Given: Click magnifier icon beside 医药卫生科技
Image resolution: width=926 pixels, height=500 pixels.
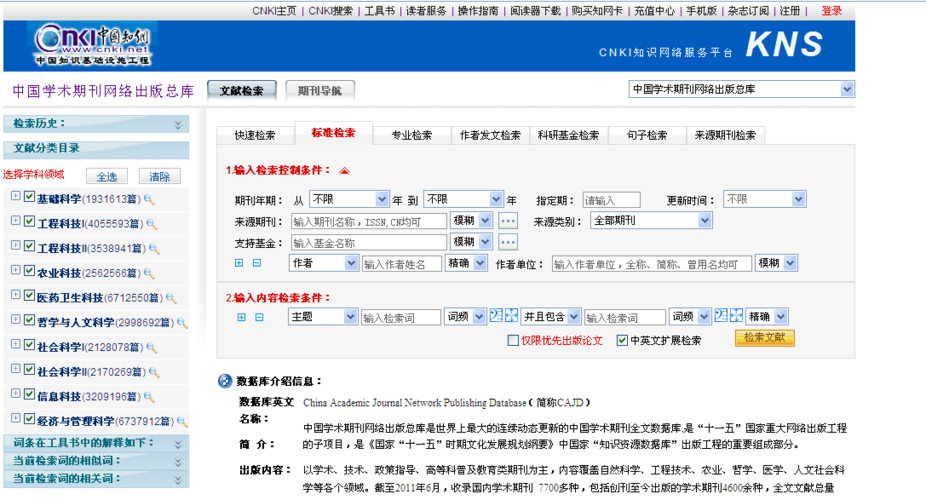Looking at the screenshot, I should 171,298.
